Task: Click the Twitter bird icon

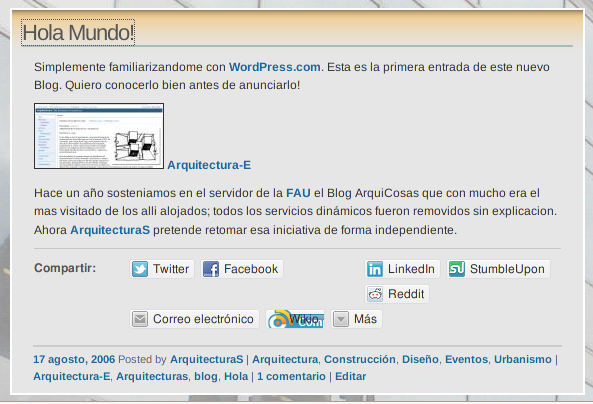Action: (x=140, y=269)
